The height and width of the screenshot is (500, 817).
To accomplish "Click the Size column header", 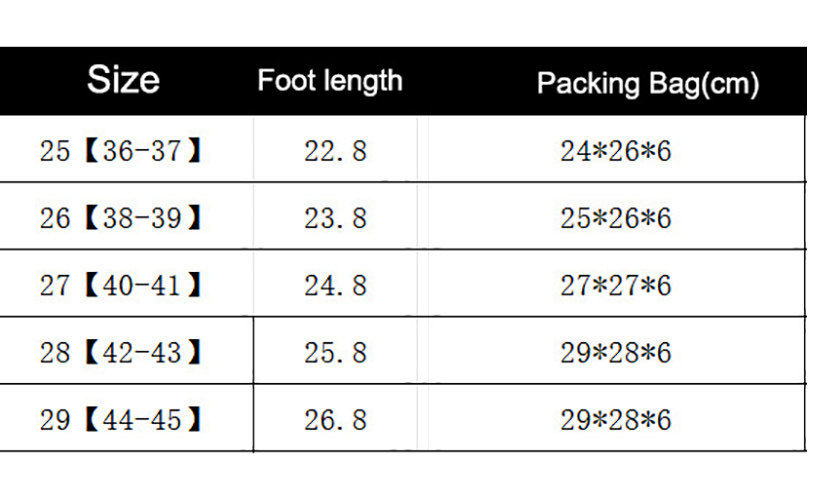I will point(123,79).
